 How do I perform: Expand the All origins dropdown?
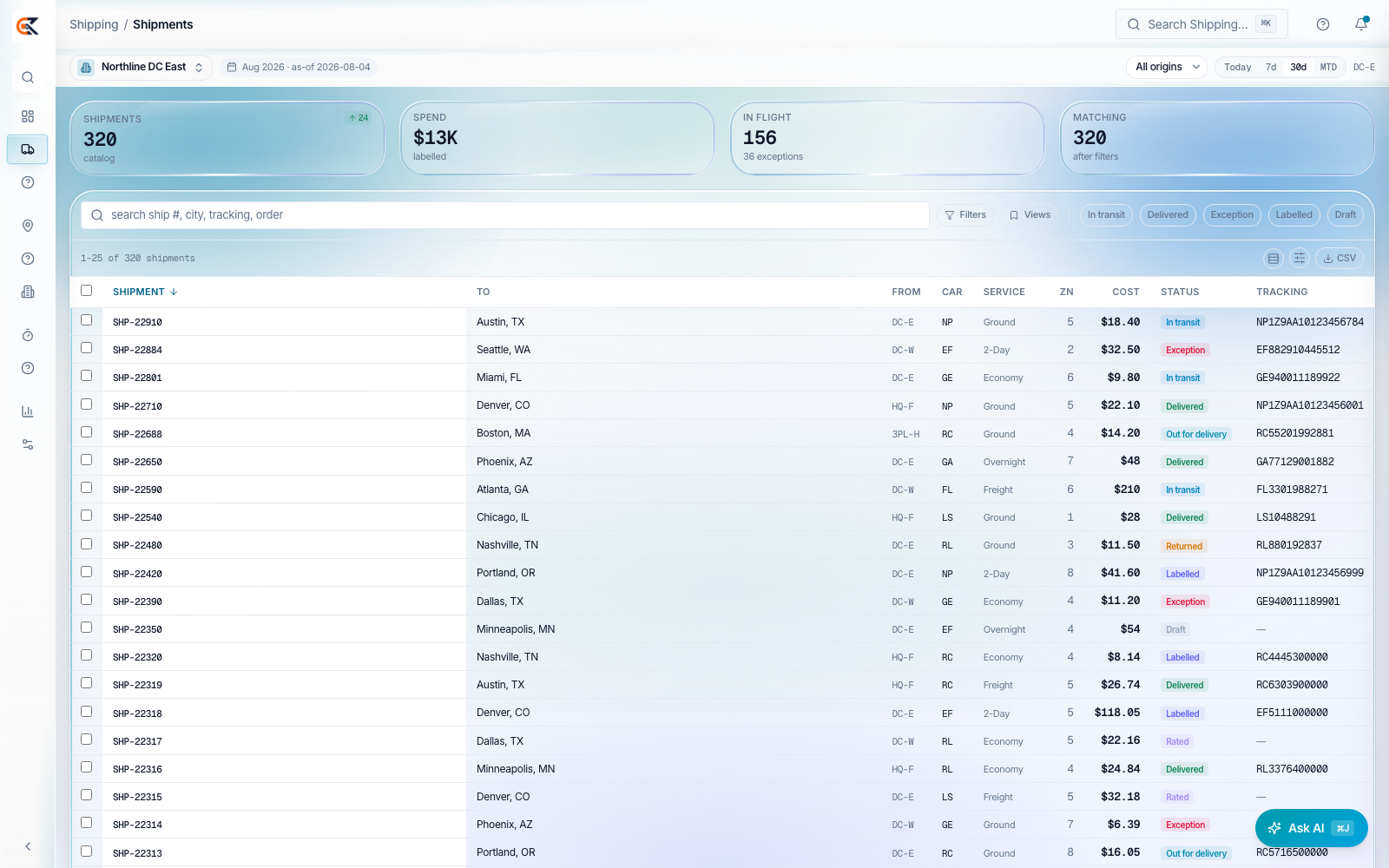[1167, 67]
